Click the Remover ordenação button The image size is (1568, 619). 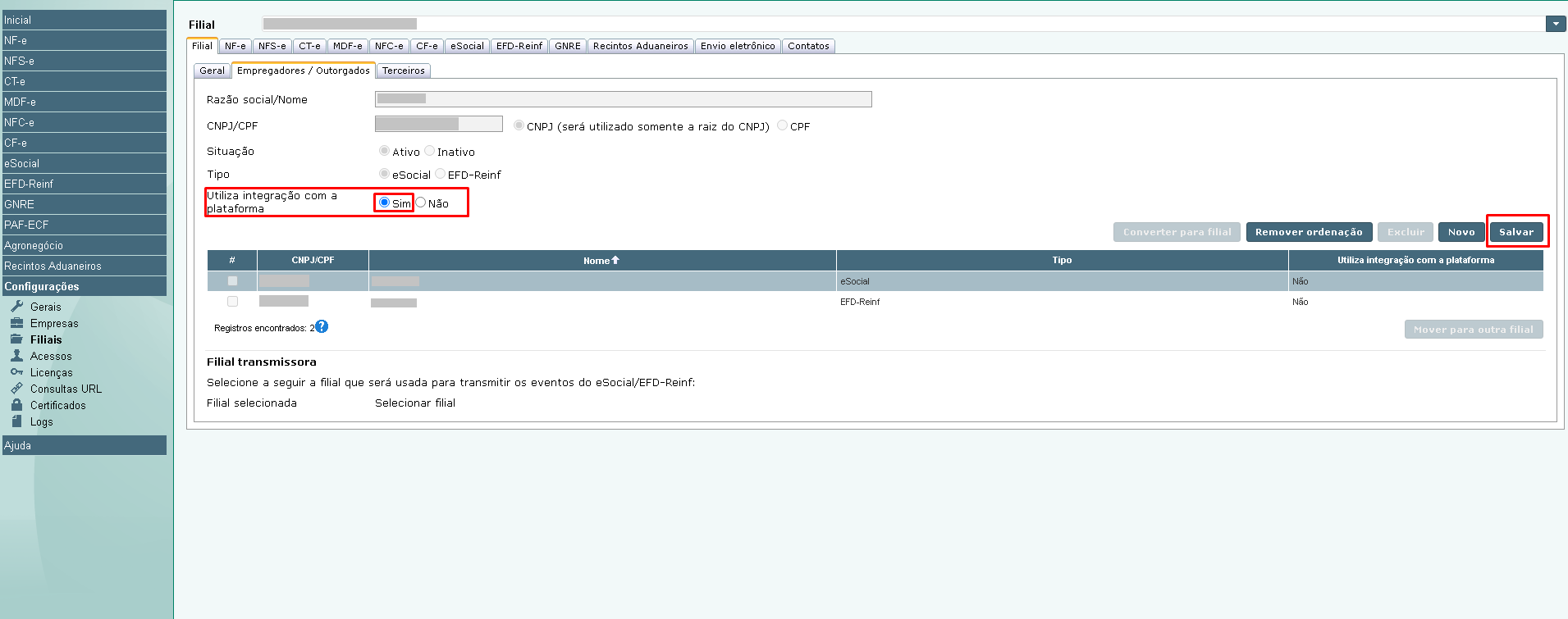1309,232
